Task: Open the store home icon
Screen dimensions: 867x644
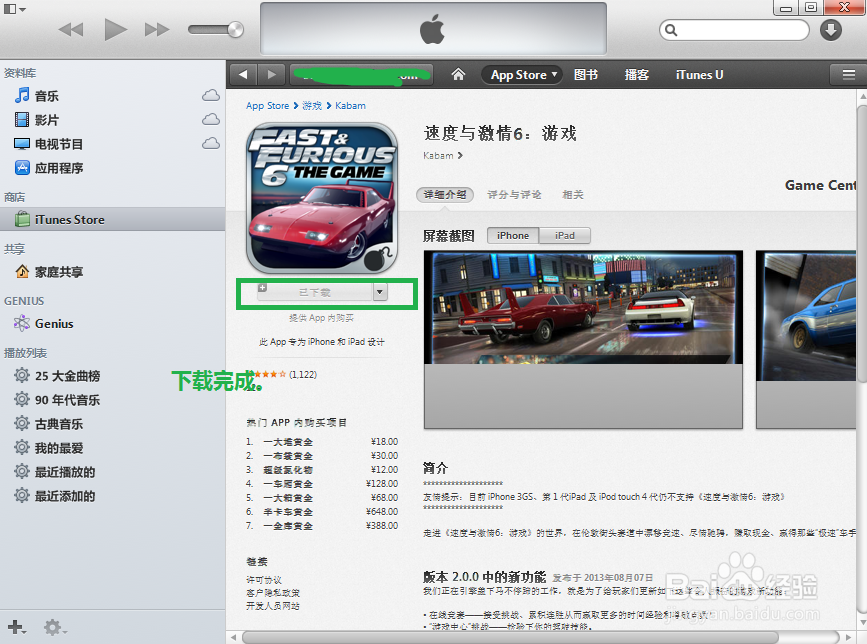Action: click(458, 74)
